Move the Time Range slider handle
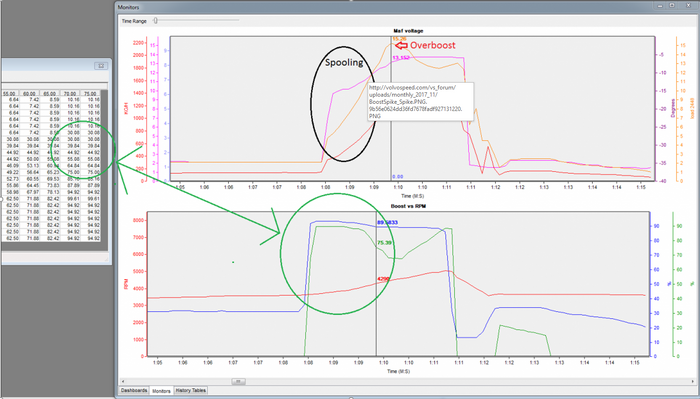Viewport: 700px width, 399px height. (155, 20)
